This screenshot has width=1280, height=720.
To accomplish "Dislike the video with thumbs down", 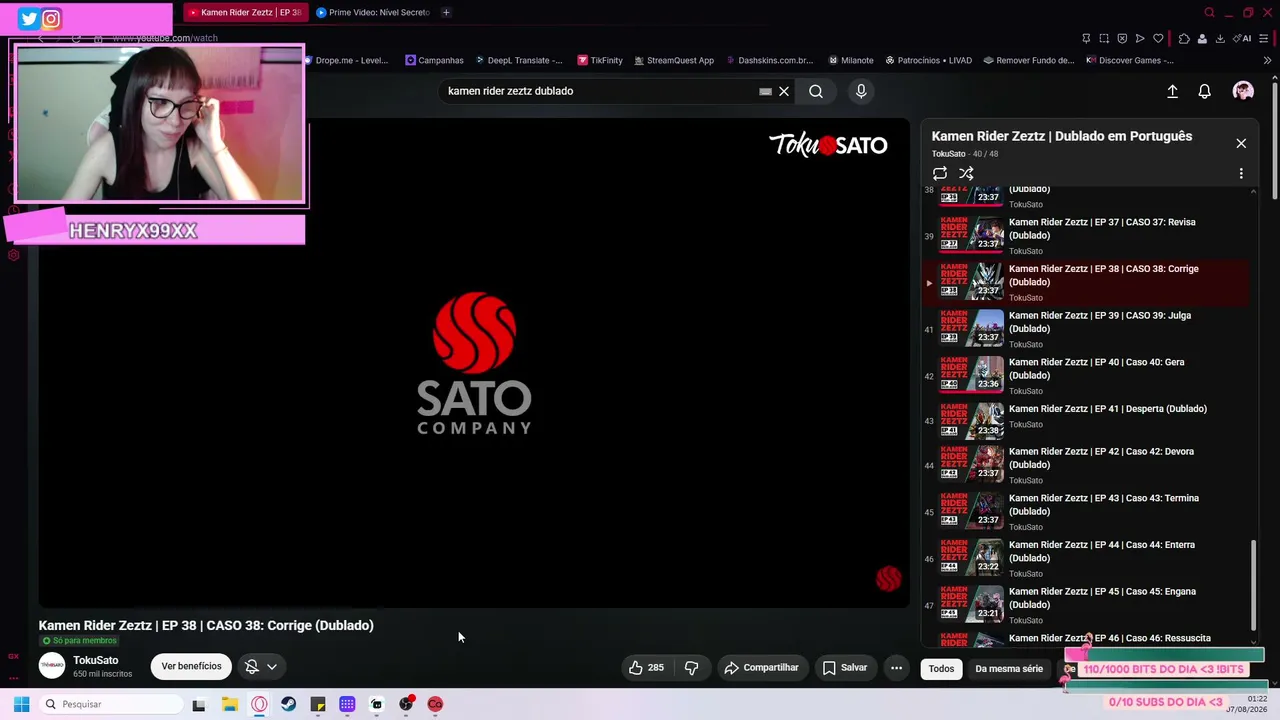I will pos(691,667).
